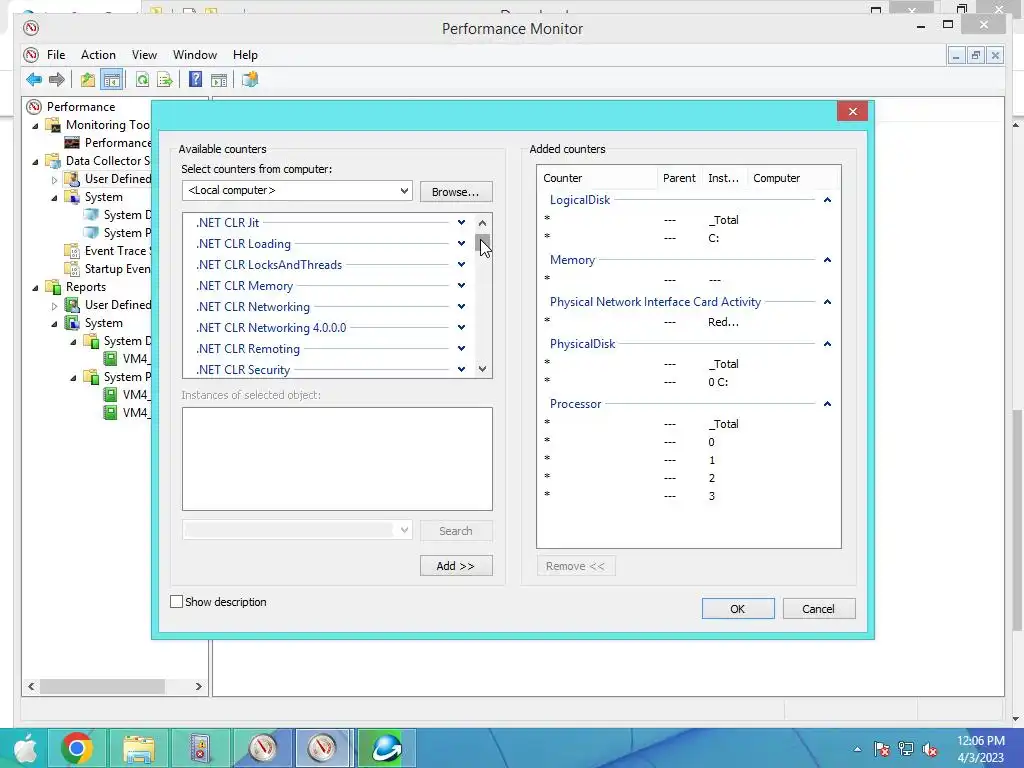The width and height of the screenshot is (1024, 768).
Task: Expand .NET CLR Networking 4.0.0.0 group
Action: pyautogui.click(x=461, y=327)
